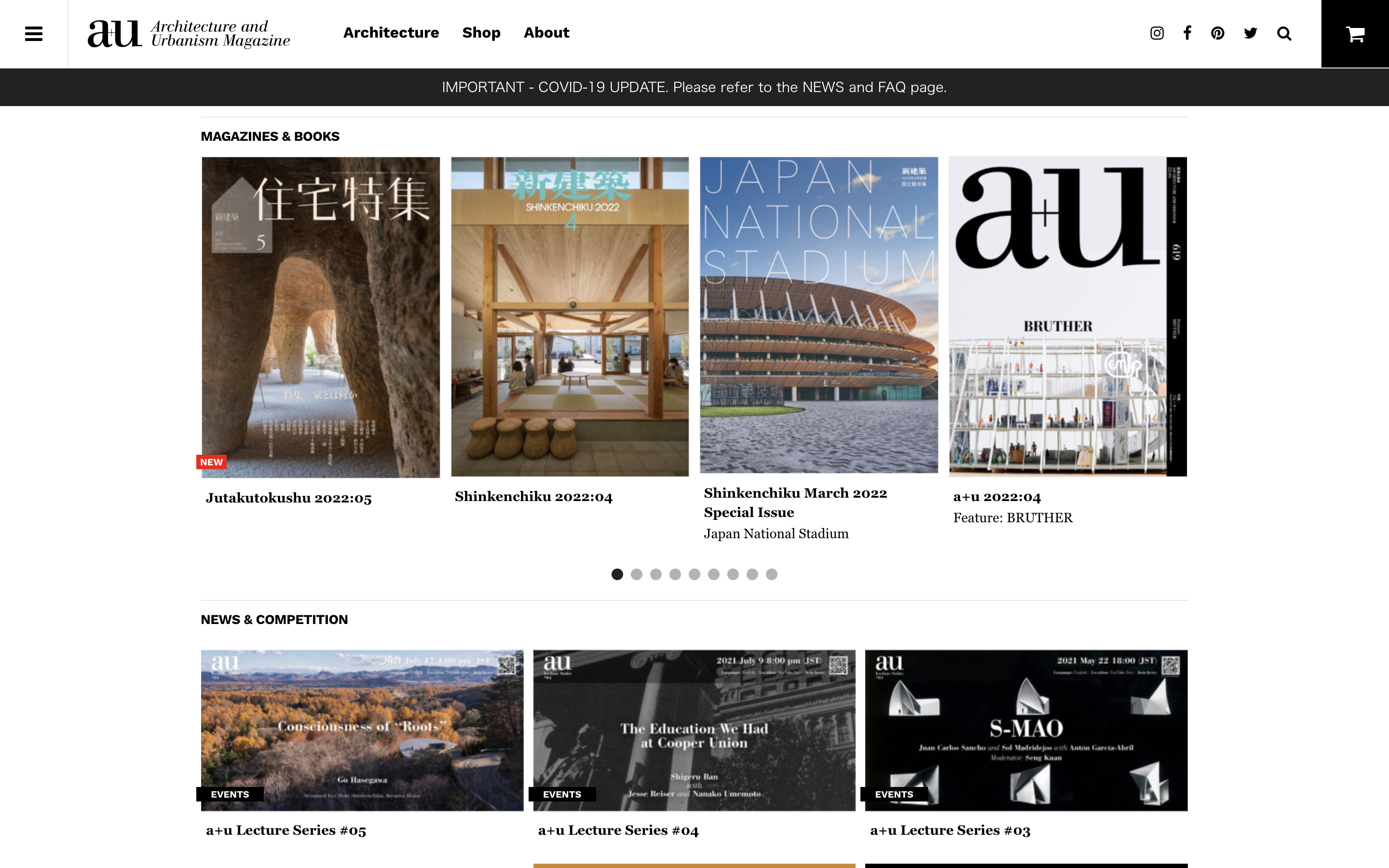Image resolution: width=1389 pixels, height=868 pixels.
Task: Open the Shop menu
Action: 481,33
